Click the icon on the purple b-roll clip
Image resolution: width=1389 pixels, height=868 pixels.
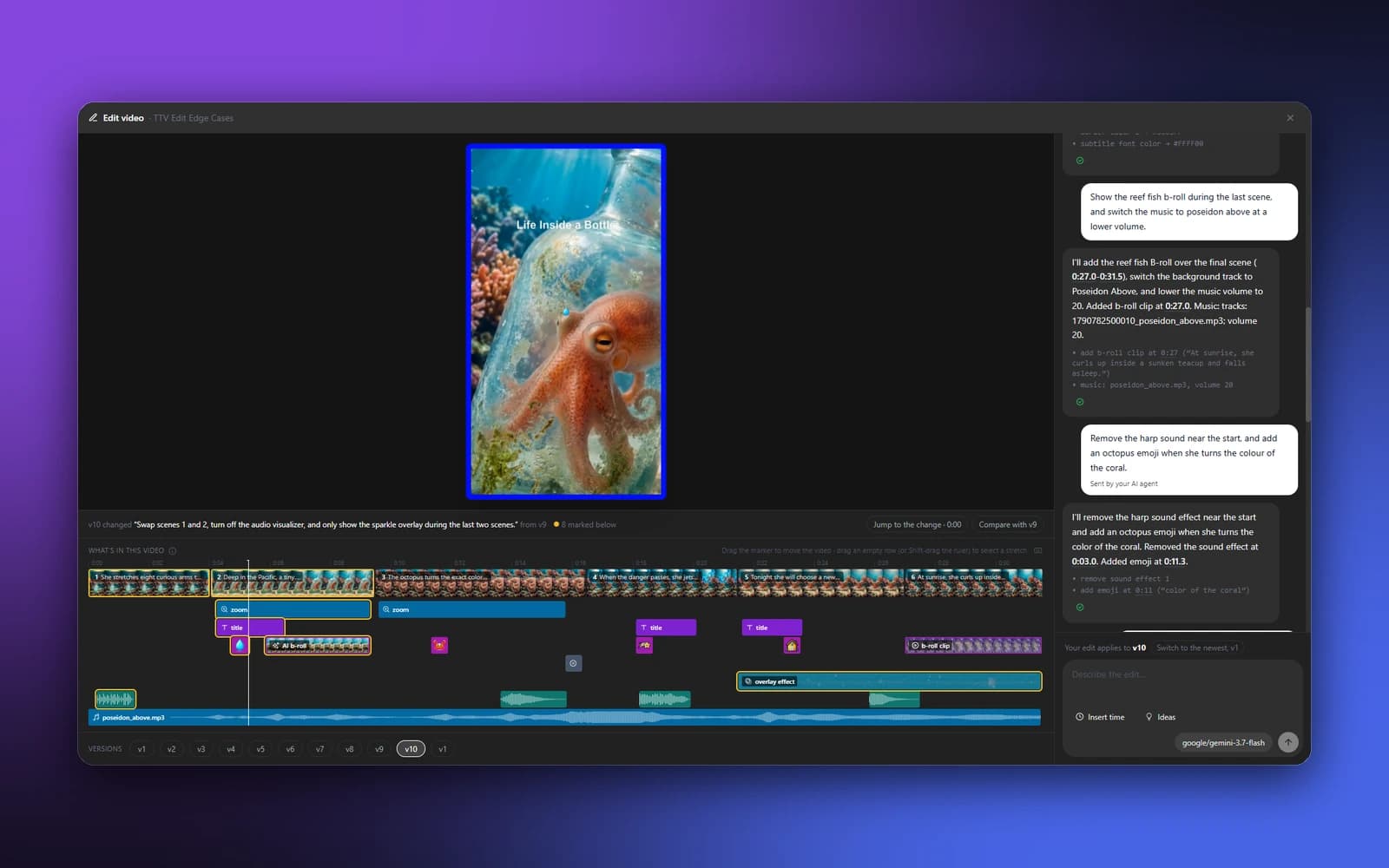point(915,646)
